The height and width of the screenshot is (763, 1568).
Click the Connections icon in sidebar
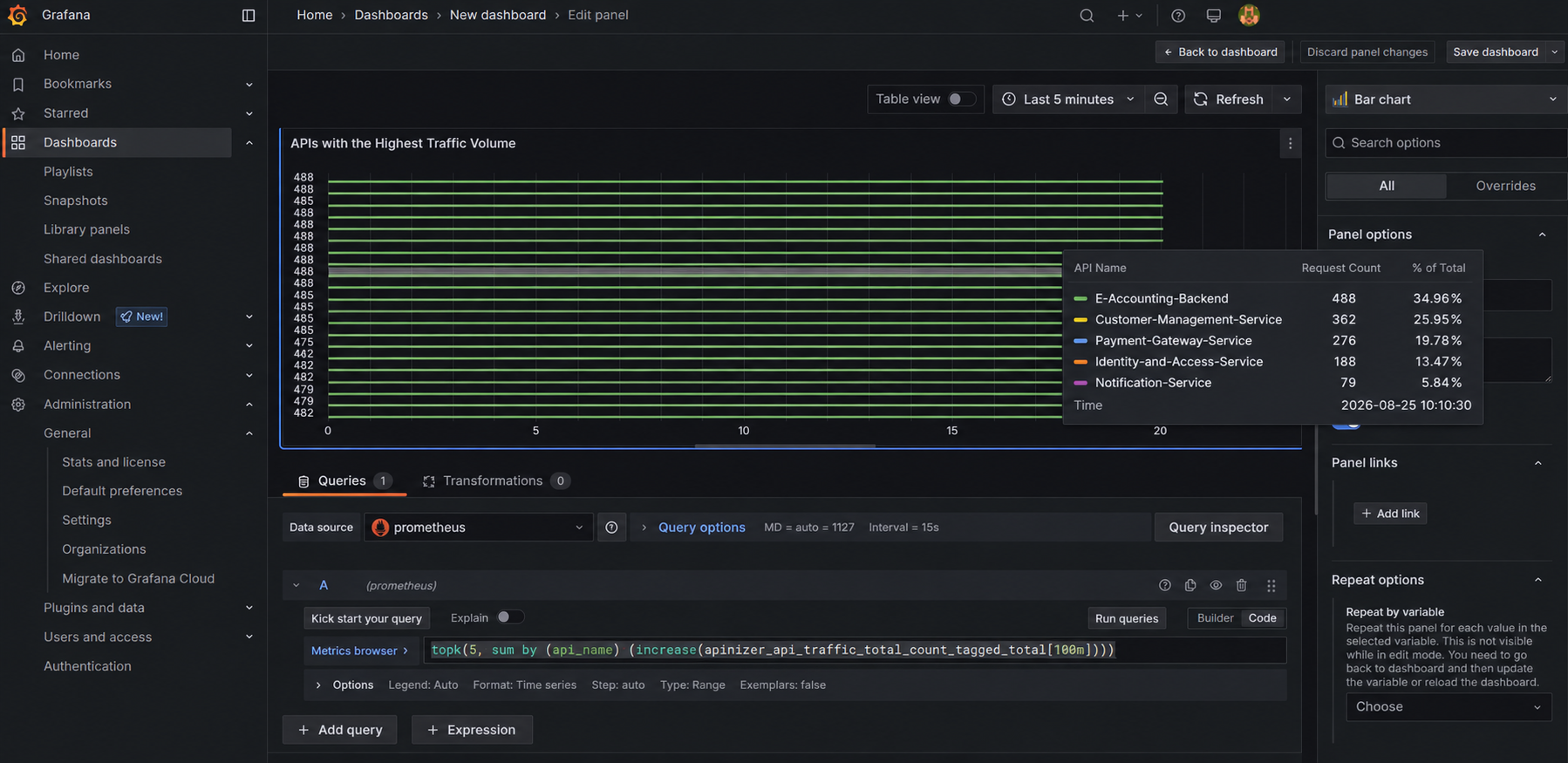tap(18, 375)
